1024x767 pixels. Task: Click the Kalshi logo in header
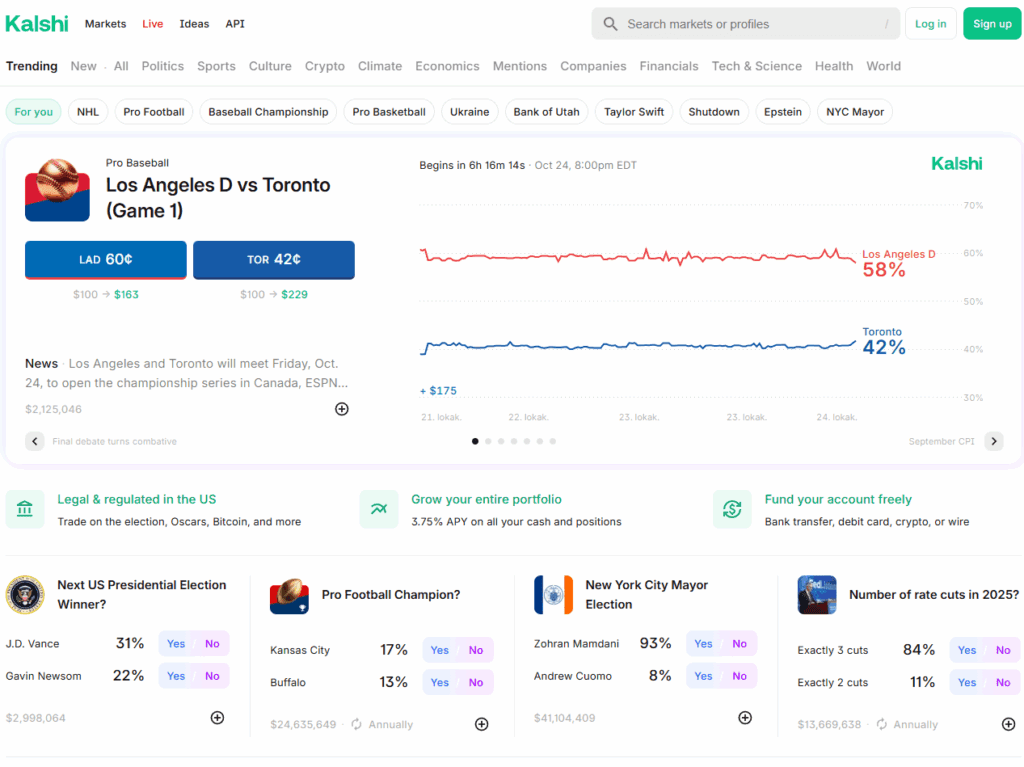coord(37,23)
